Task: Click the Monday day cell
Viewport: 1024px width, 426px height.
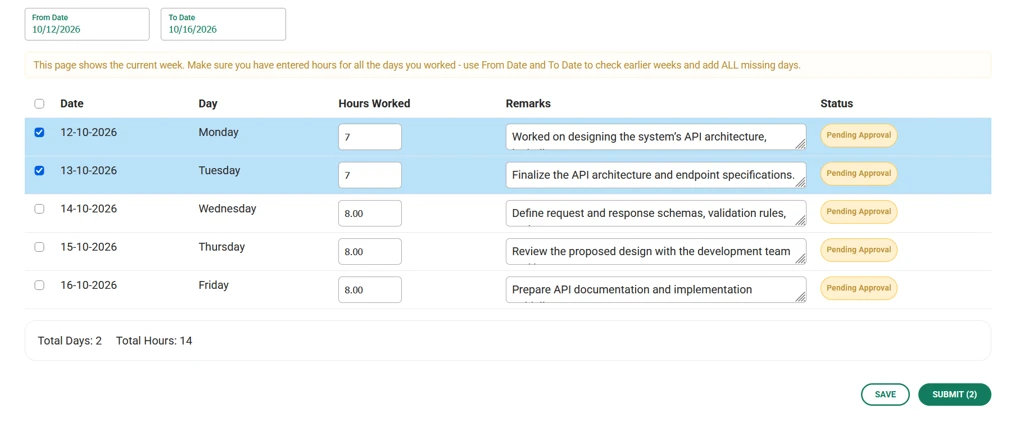Action: point(218,133)
